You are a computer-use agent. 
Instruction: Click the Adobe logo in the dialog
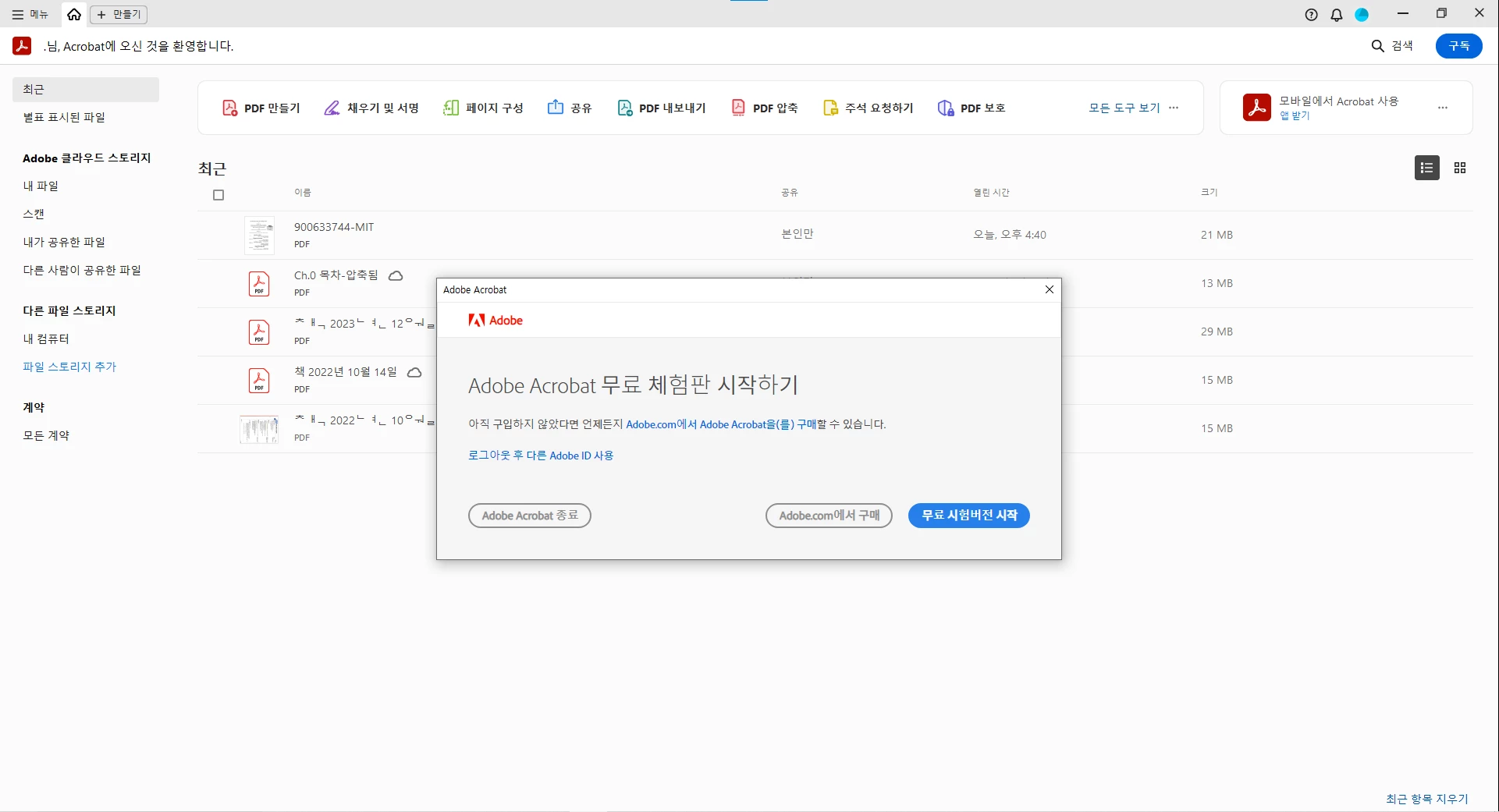tap(496, 320)
